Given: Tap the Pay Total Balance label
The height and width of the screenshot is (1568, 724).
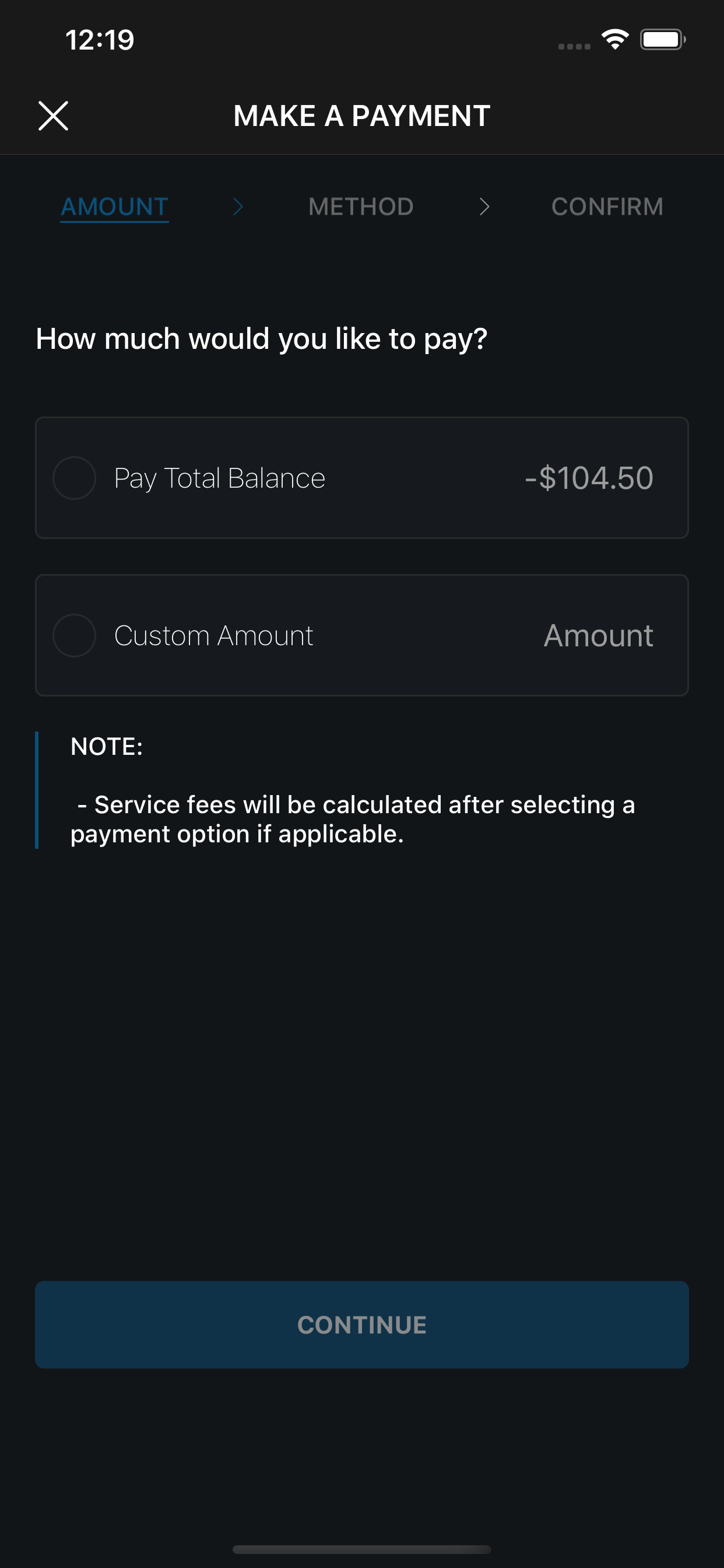Looking at the screenshot, I should (x=220, y=478).
